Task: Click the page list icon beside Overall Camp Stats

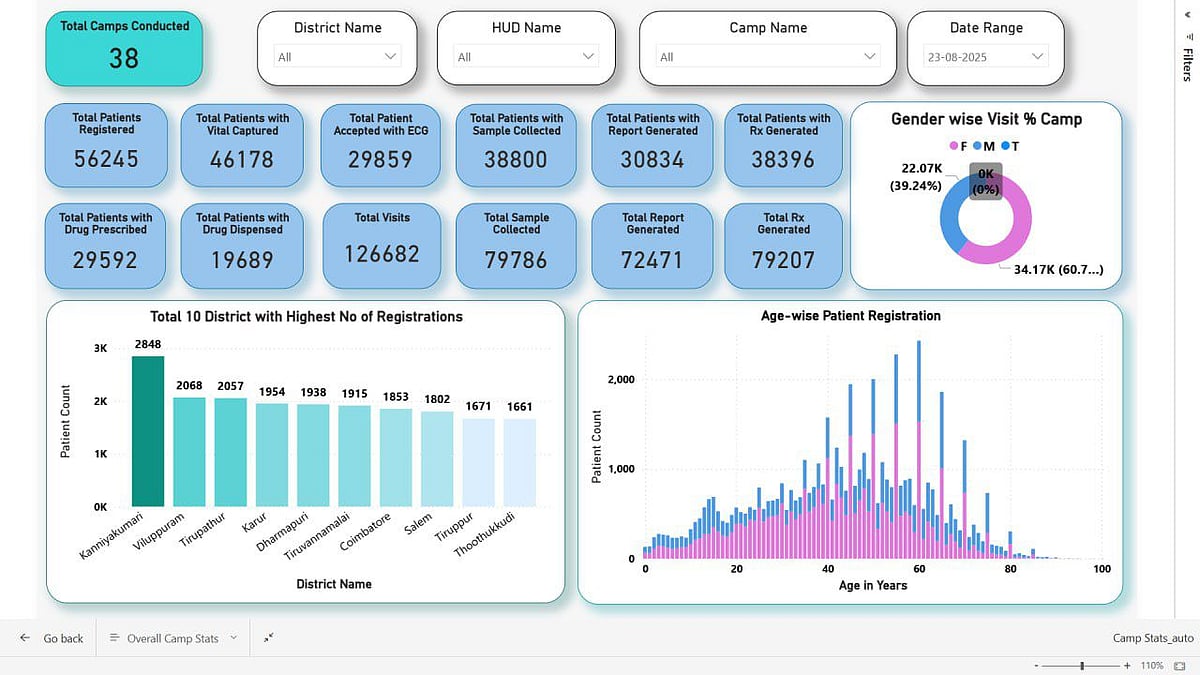Action: [x=114, y=638]
